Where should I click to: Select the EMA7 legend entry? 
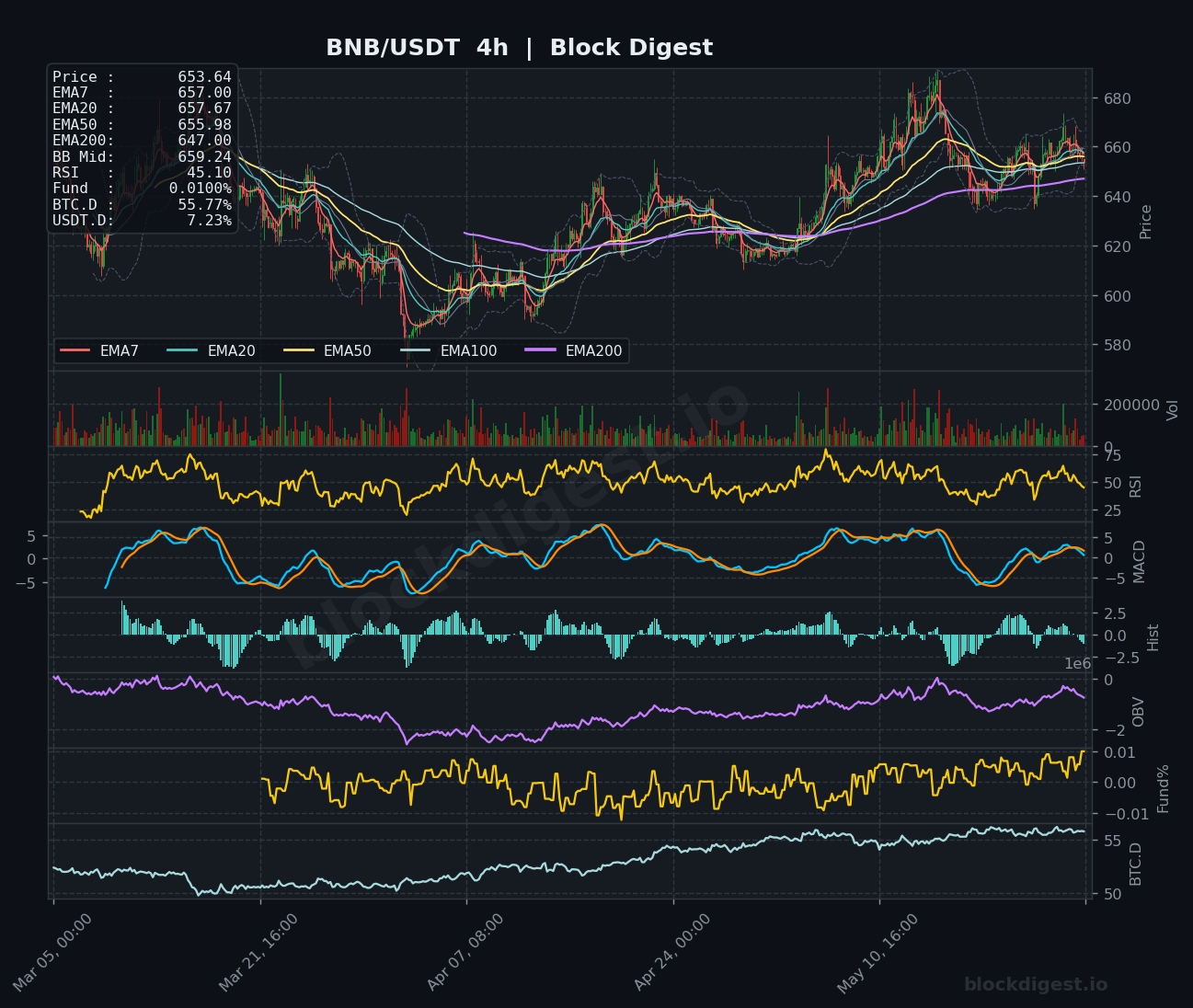tap(100, 350)
